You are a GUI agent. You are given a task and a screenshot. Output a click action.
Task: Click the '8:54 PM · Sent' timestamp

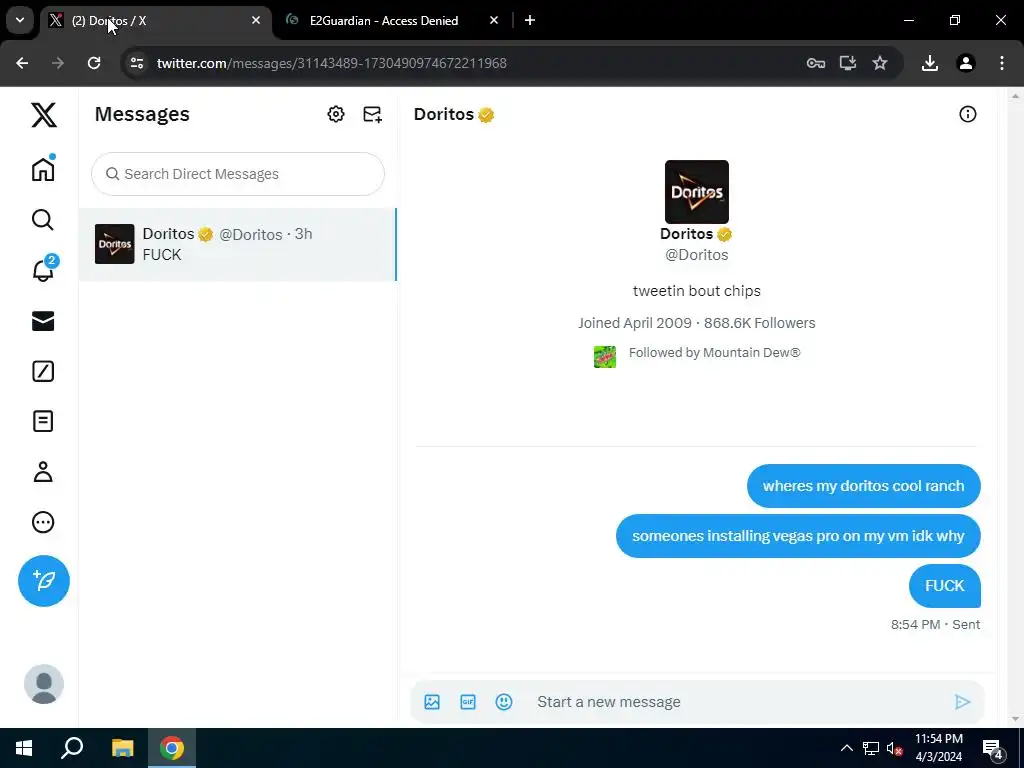tap(935, 624)
